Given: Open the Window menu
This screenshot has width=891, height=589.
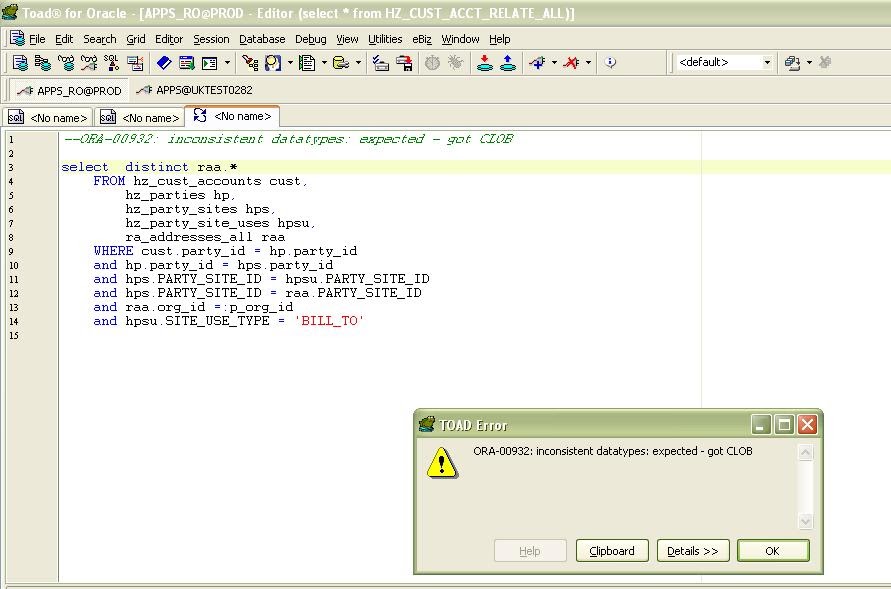Looking at the screenshot, I should [x=460, y=39].
